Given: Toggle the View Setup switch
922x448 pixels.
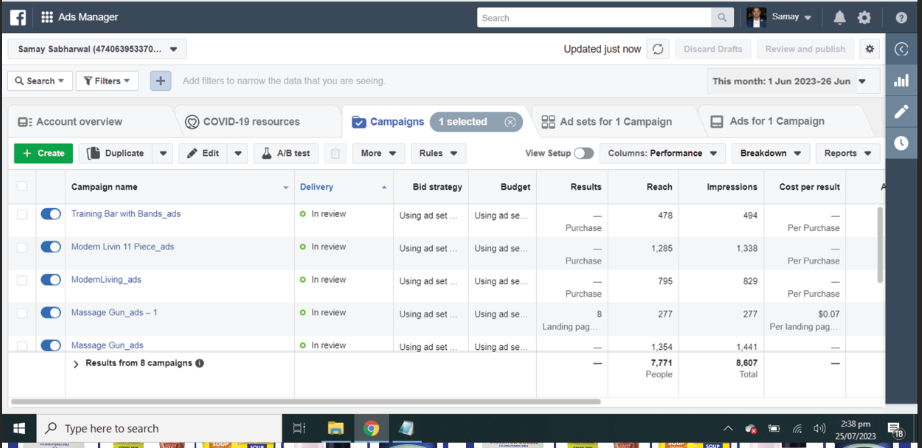Looking at the screenshot, I should [x=584, y=153].
